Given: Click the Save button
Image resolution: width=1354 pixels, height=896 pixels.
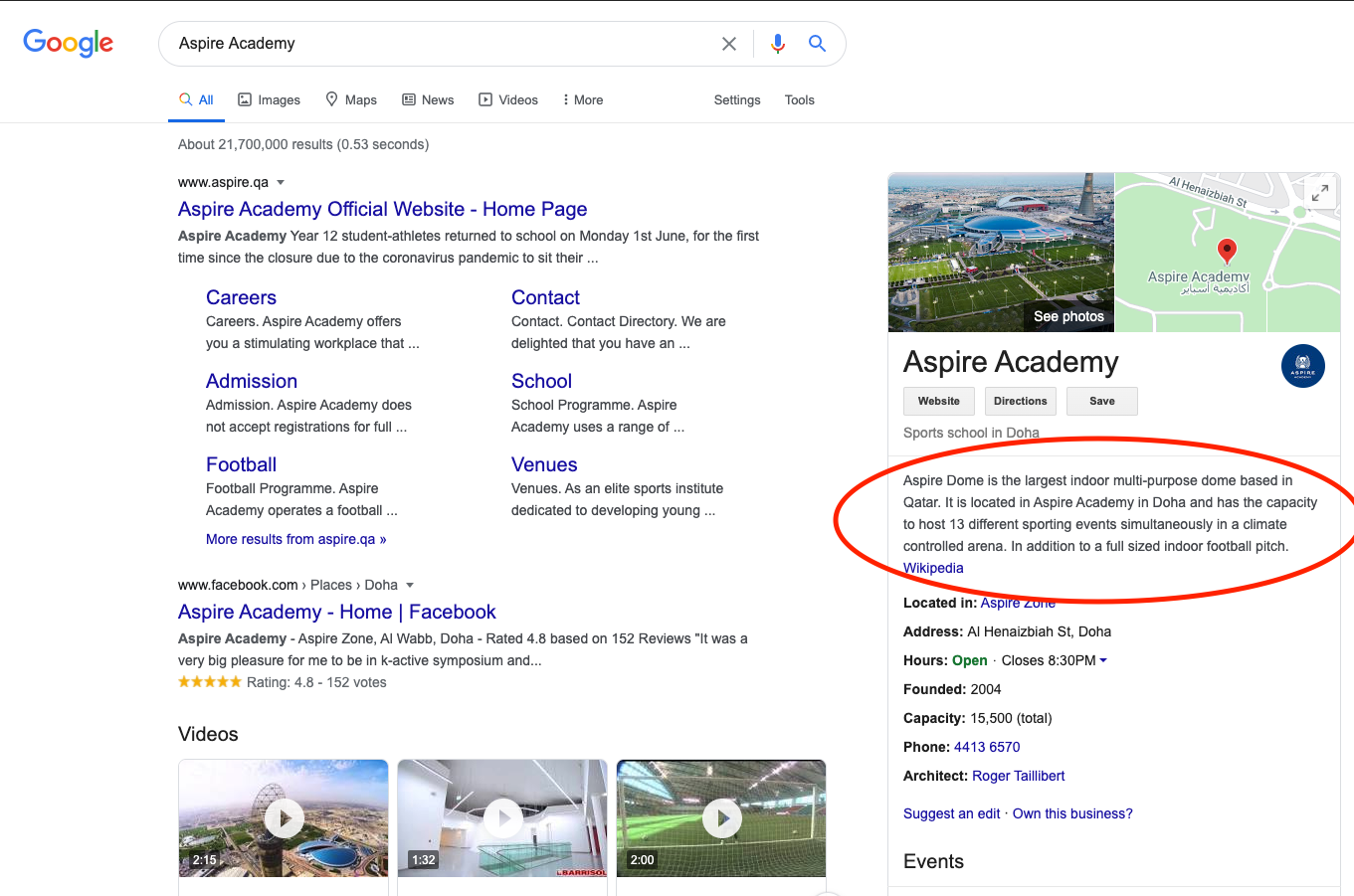Looking at the screenshot, I should 1102,401.
